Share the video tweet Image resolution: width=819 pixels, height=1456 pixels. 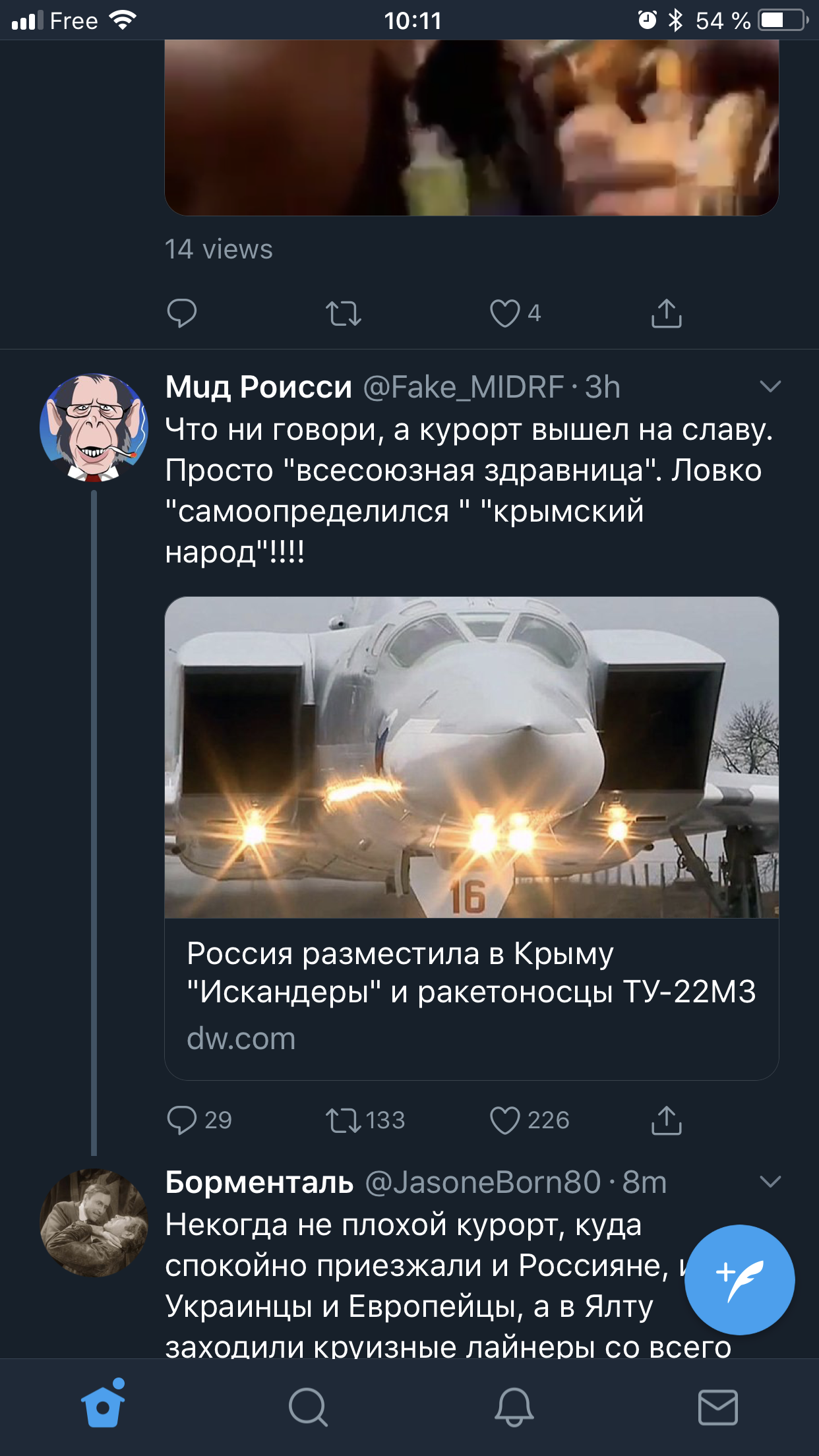tap(666, 313)
